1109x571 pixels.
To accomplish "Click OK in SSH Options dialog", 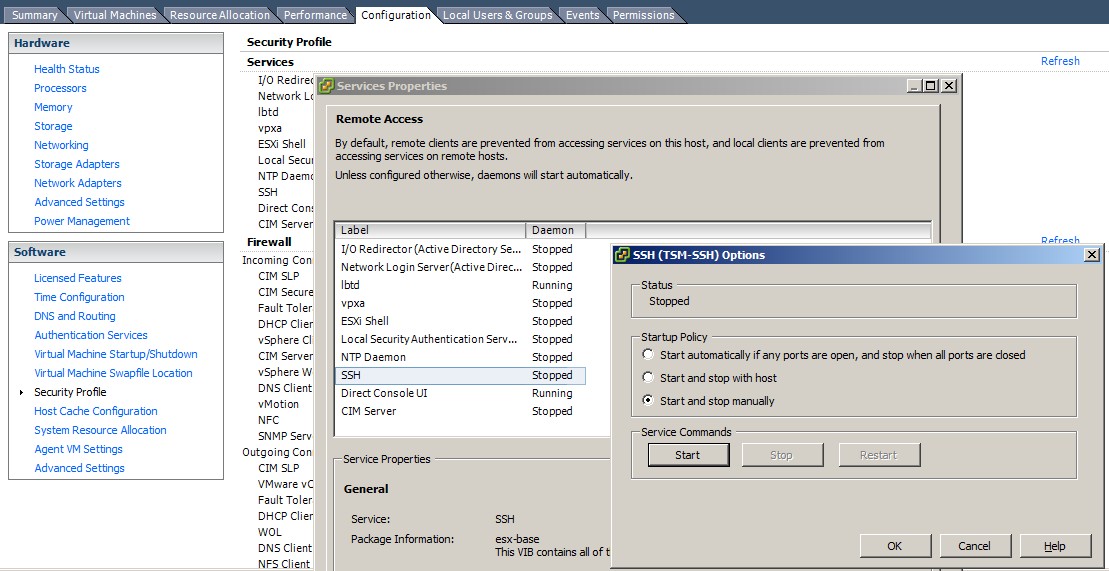I will pos(894,546).
